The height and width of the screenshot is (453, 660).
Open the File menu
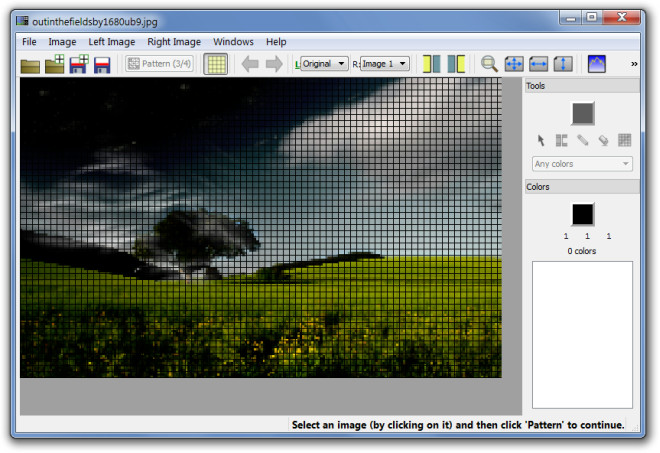(x=29, y=42)
